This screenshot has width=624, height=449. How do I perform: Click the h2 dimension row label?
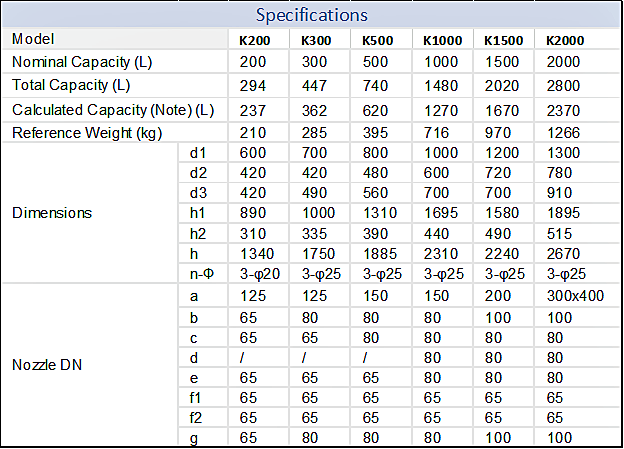click(198, 234)
